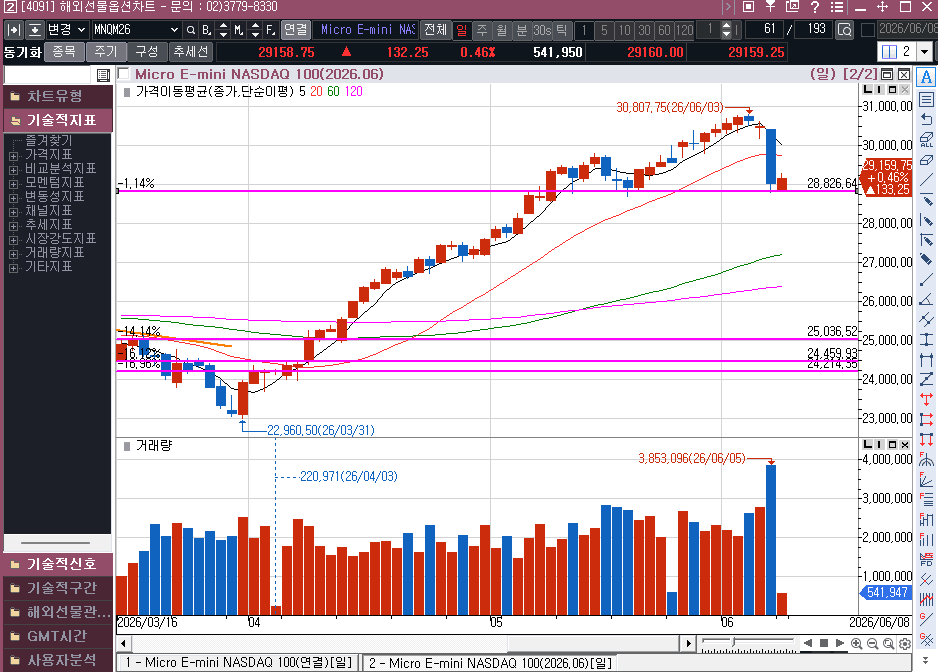Select the Gann line G tool
938x672 pixels.
926,619
